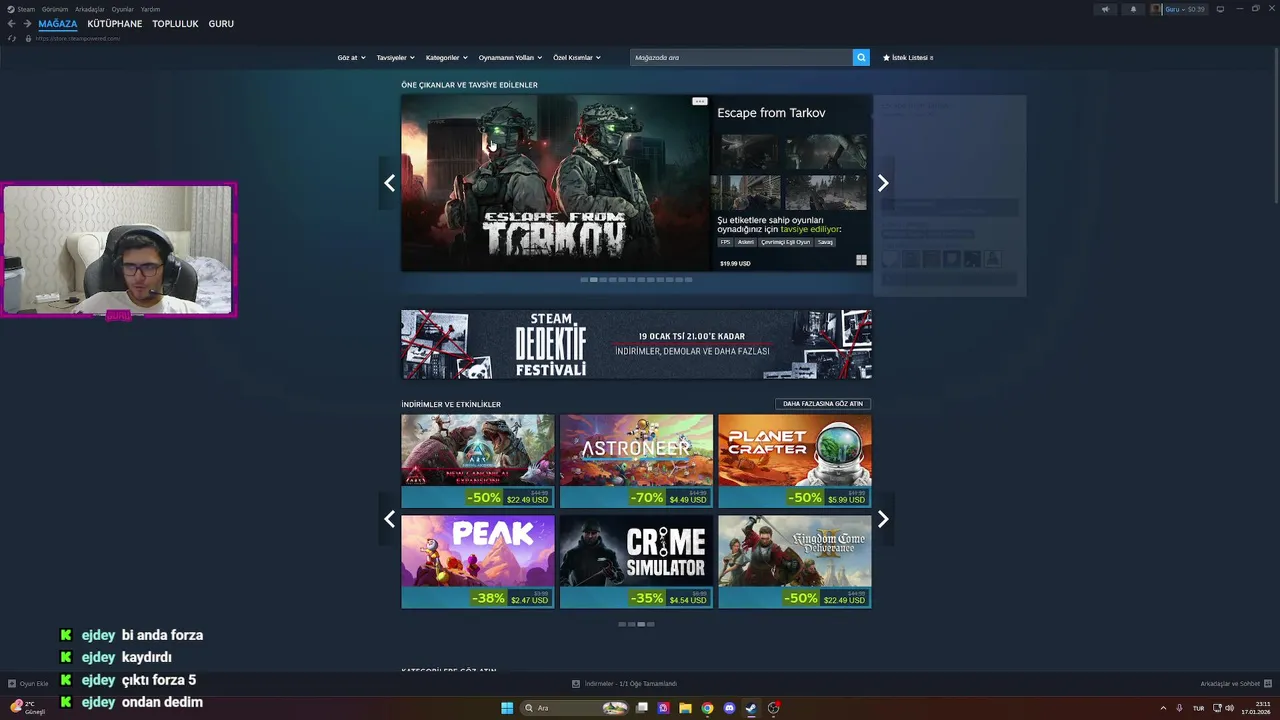Select the second featured carousel dot
The width and height of the screenshot is (1280, 720).
click(x=594, y=280)
